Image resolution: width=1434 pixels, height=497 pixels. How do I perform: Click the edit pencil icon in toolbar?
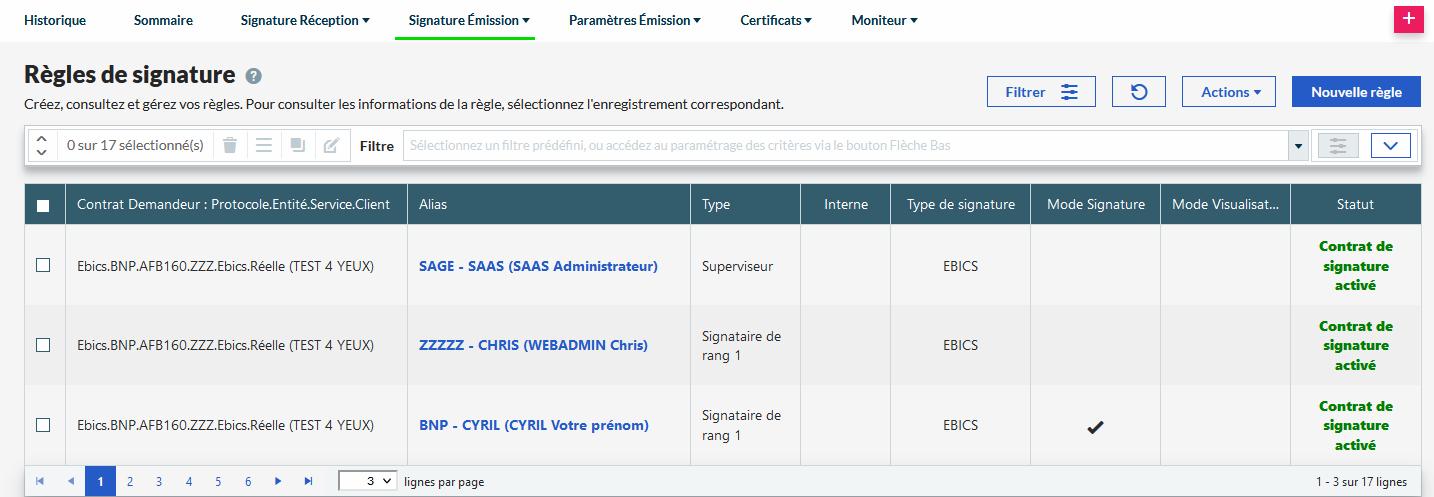pyautogui.click(x=331, y=146)
